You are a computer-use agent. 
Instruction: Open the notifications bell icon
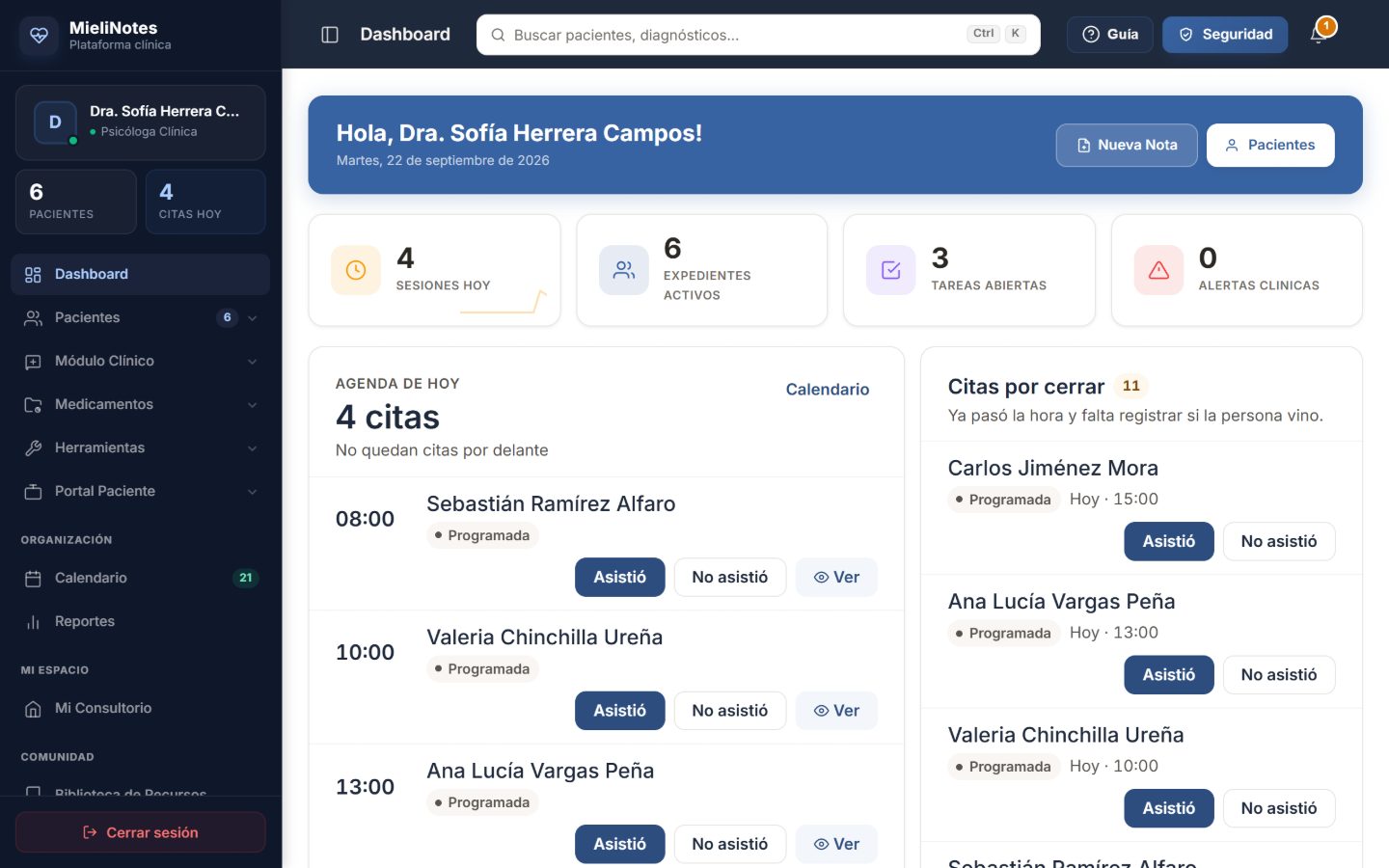[1319, 35]
